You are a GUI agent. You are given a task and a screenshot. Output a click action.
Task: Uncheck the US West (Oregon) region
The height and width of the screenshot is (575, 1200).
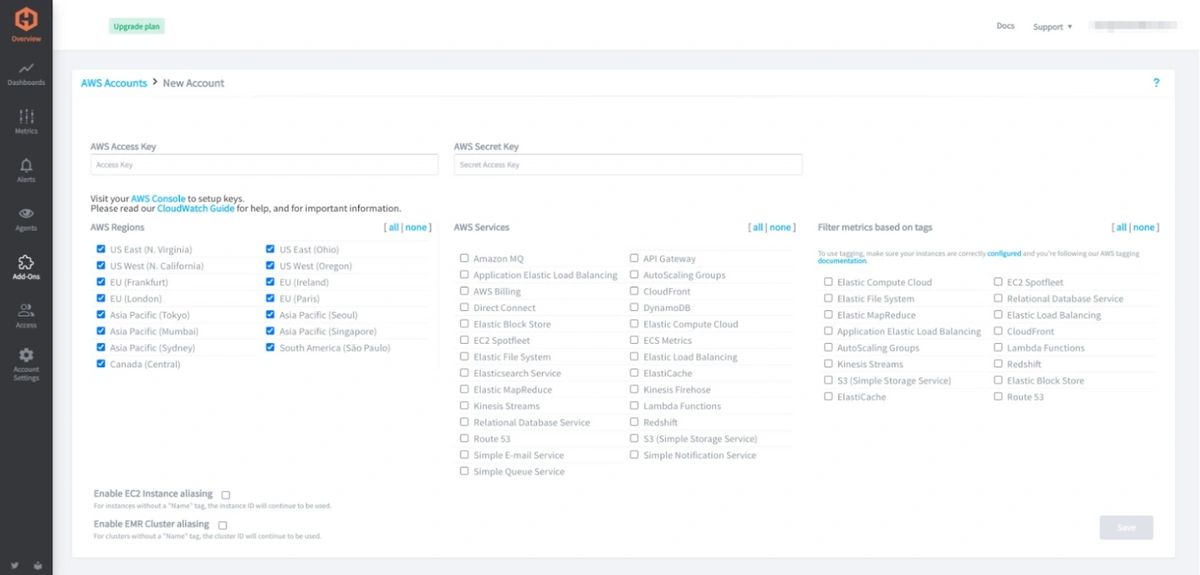pyautogui.click(x=270, y=266)
